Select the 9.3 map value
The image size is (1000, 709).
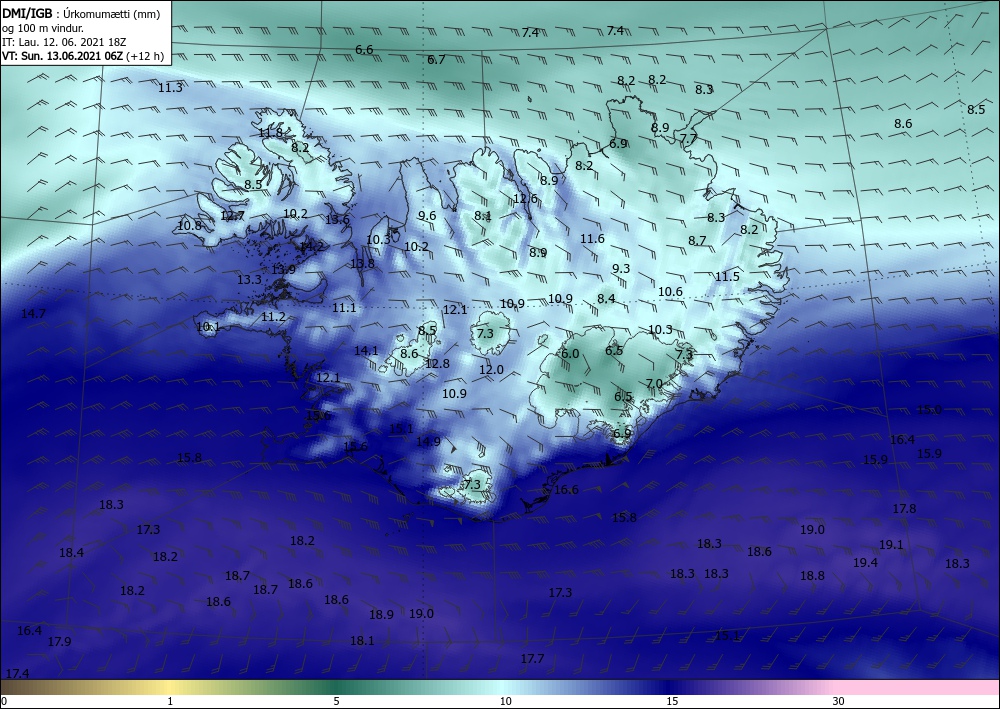(x=621, y=268)
